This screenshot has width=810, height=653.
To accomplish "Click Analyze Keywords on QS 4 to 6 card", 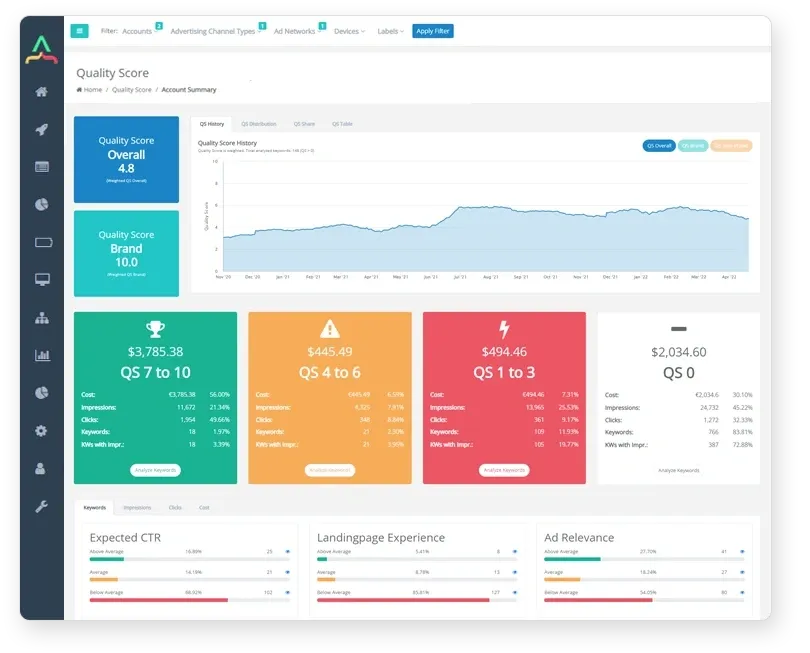I will click(x=330, y=470).
